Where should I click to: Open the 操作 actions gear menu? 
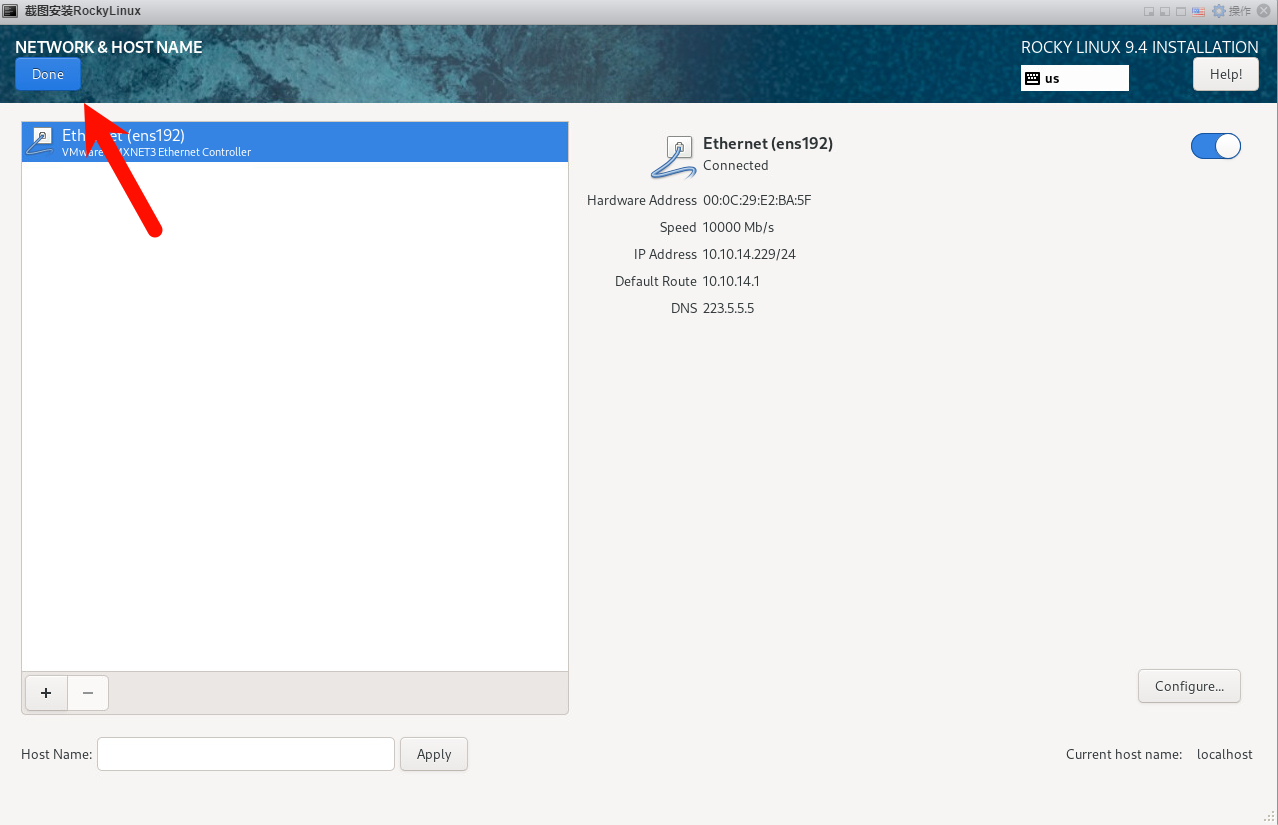(x=1230, y=11)
